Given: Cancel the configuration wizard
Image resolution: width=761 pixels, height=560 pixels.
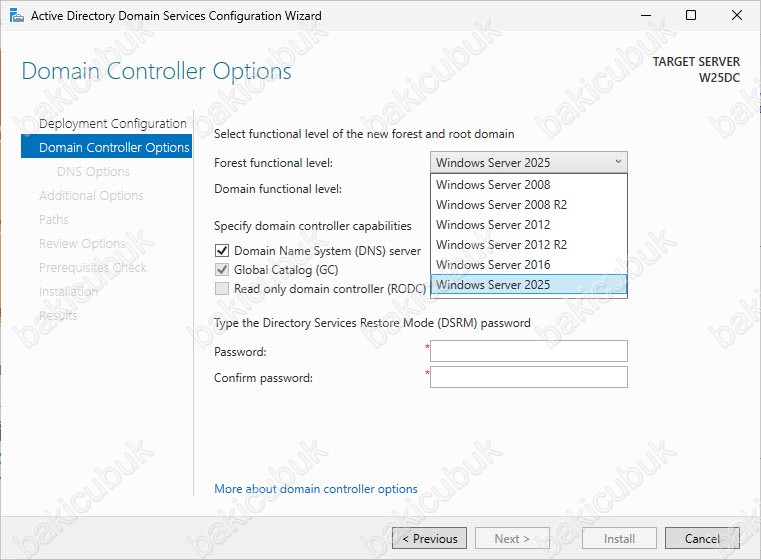Looking at the screenshot, I should click(x=702, y=538).
